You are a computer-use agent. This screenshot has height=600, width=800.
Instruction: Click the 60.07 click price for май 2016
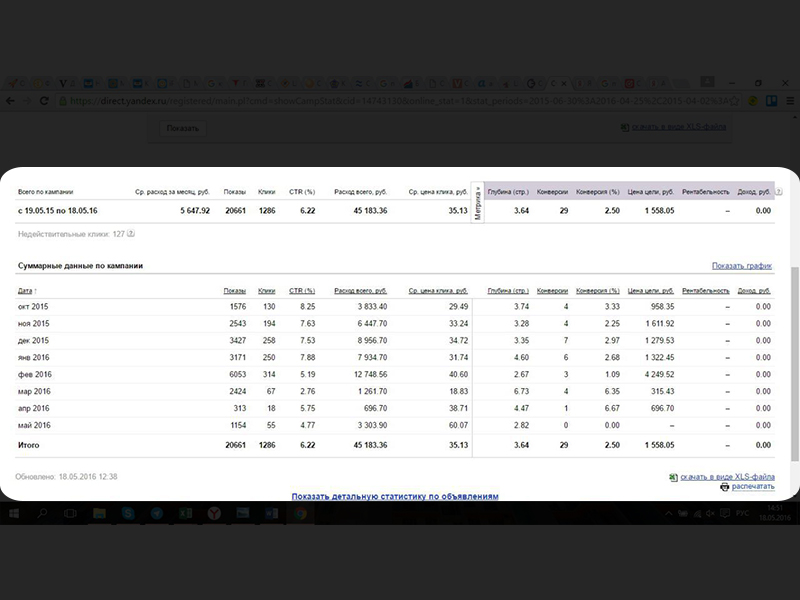point(458,425)
